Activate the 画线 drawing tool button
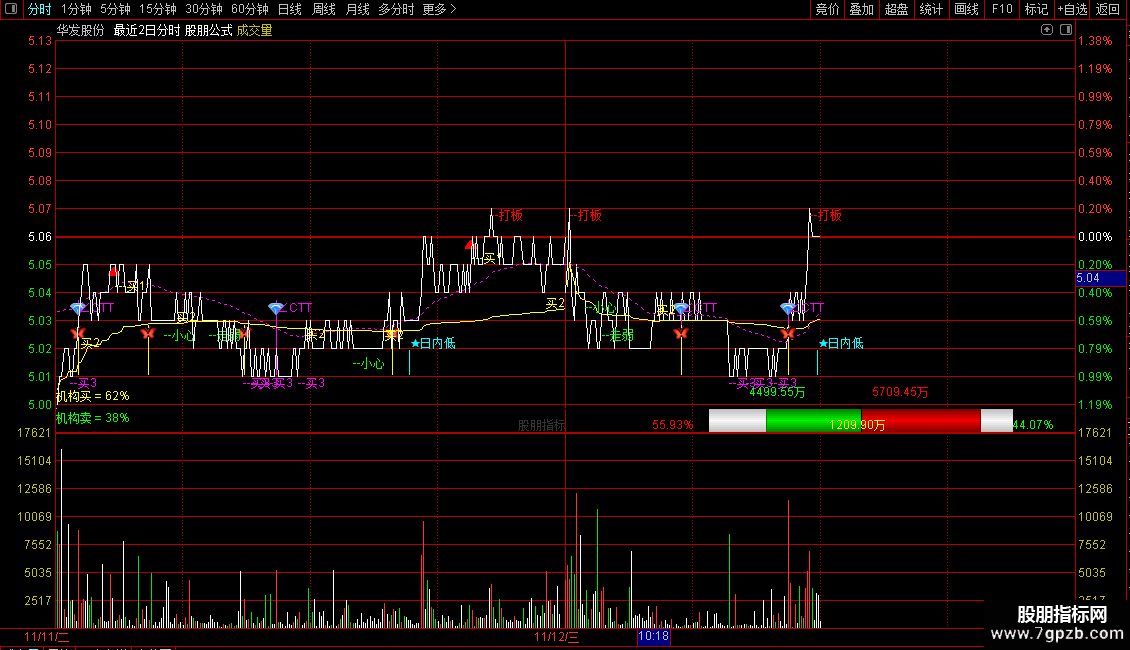The height and width of the screenshot is (650, 1130). 966,9
